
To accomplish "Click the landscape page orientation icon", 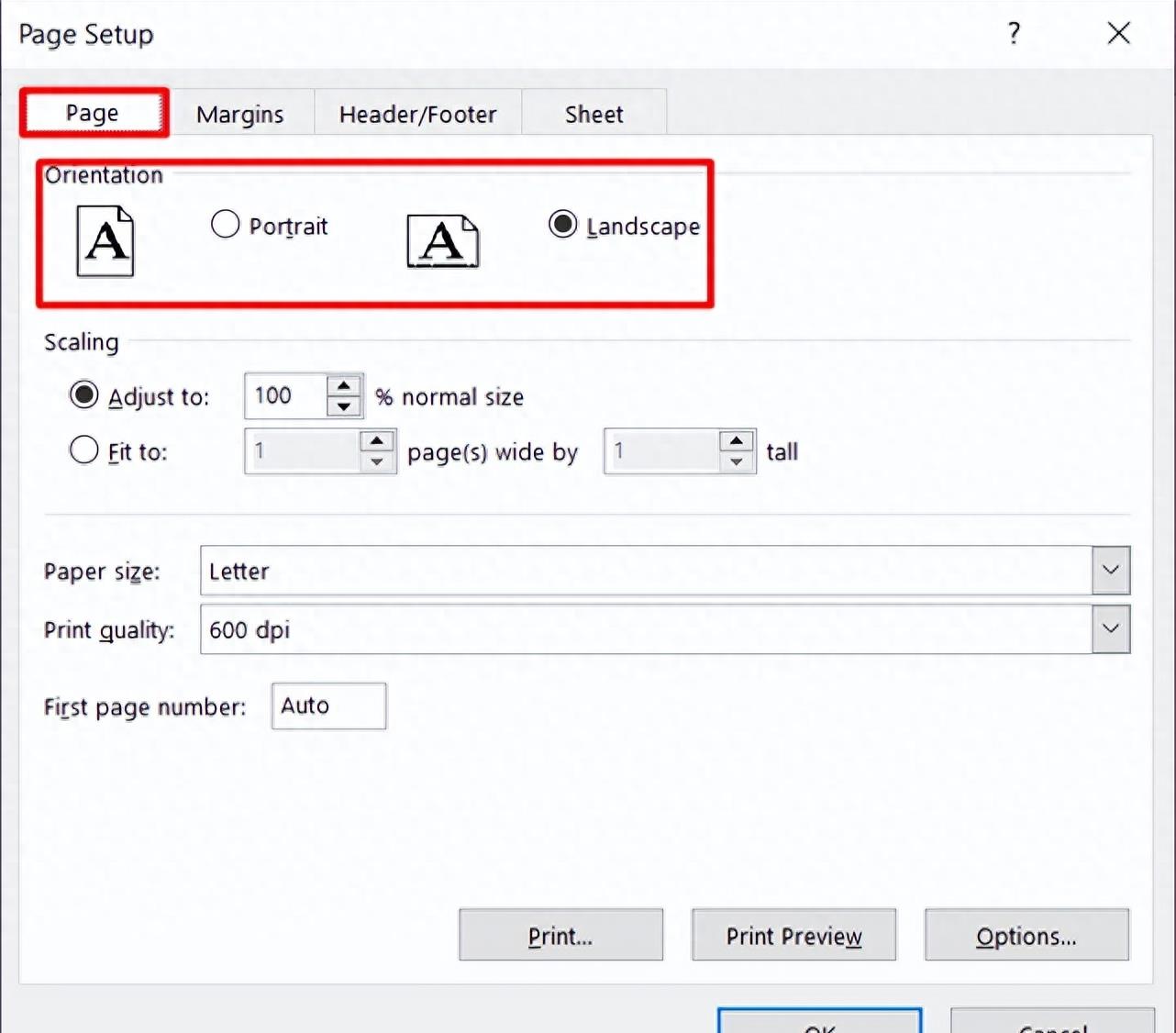I will pyautogui.click(x=443, y=242).
